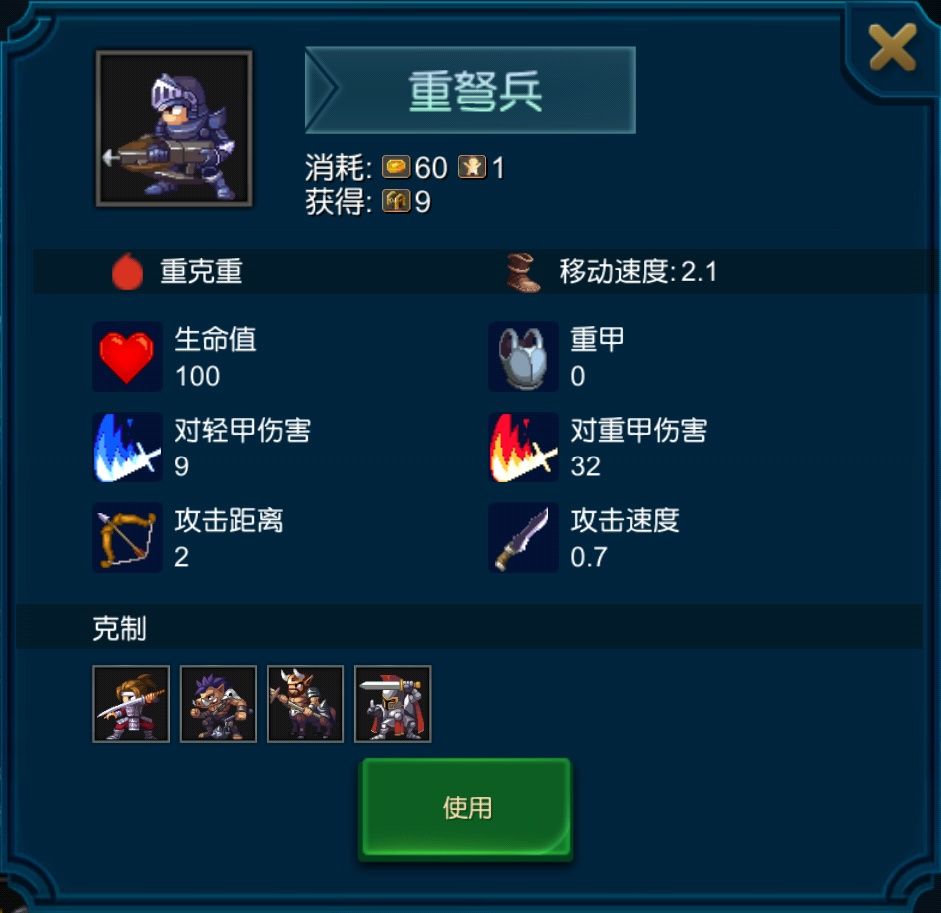Click the bow 攻击距离 icon
Screen dimensions: 941x913
[x=127, y=538]
